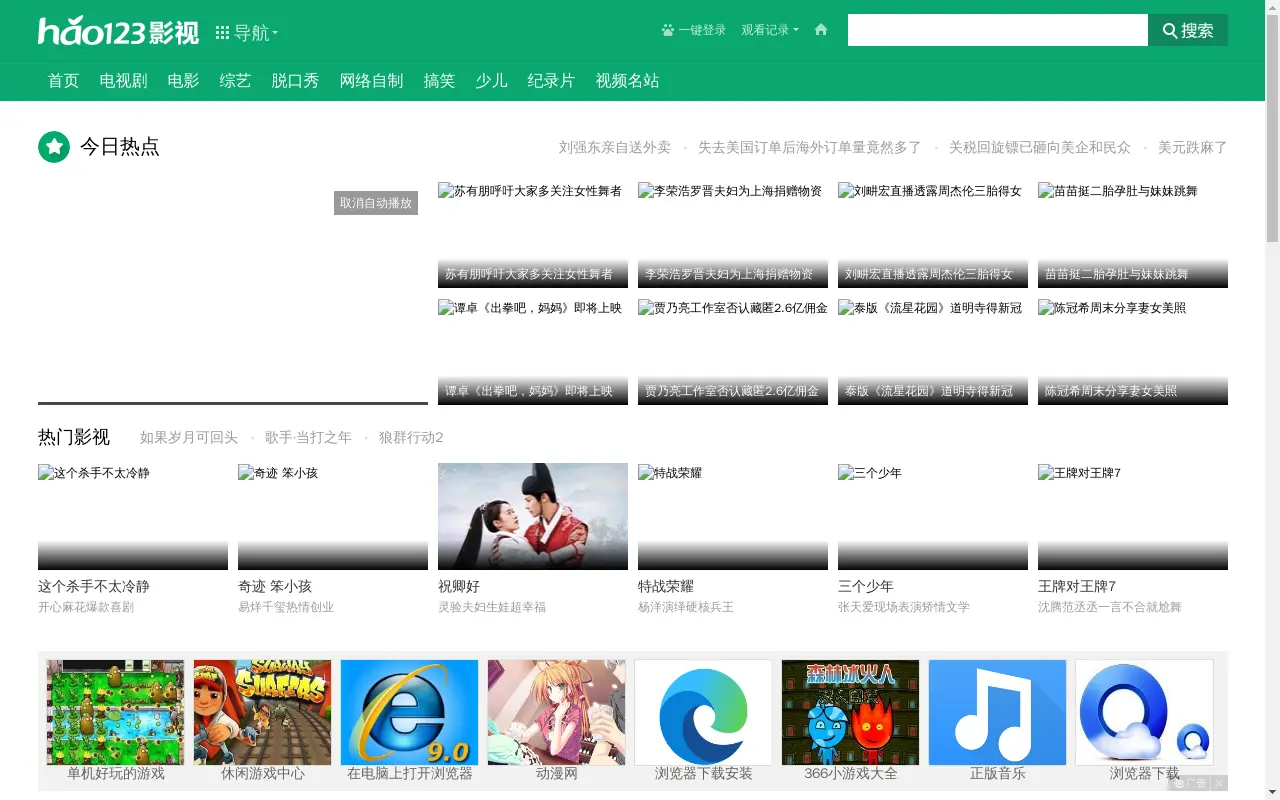Screen dimensions: 1280x800
Task: Click the 这个杀手不太冷静 title
Action: (x=94, y=586)
